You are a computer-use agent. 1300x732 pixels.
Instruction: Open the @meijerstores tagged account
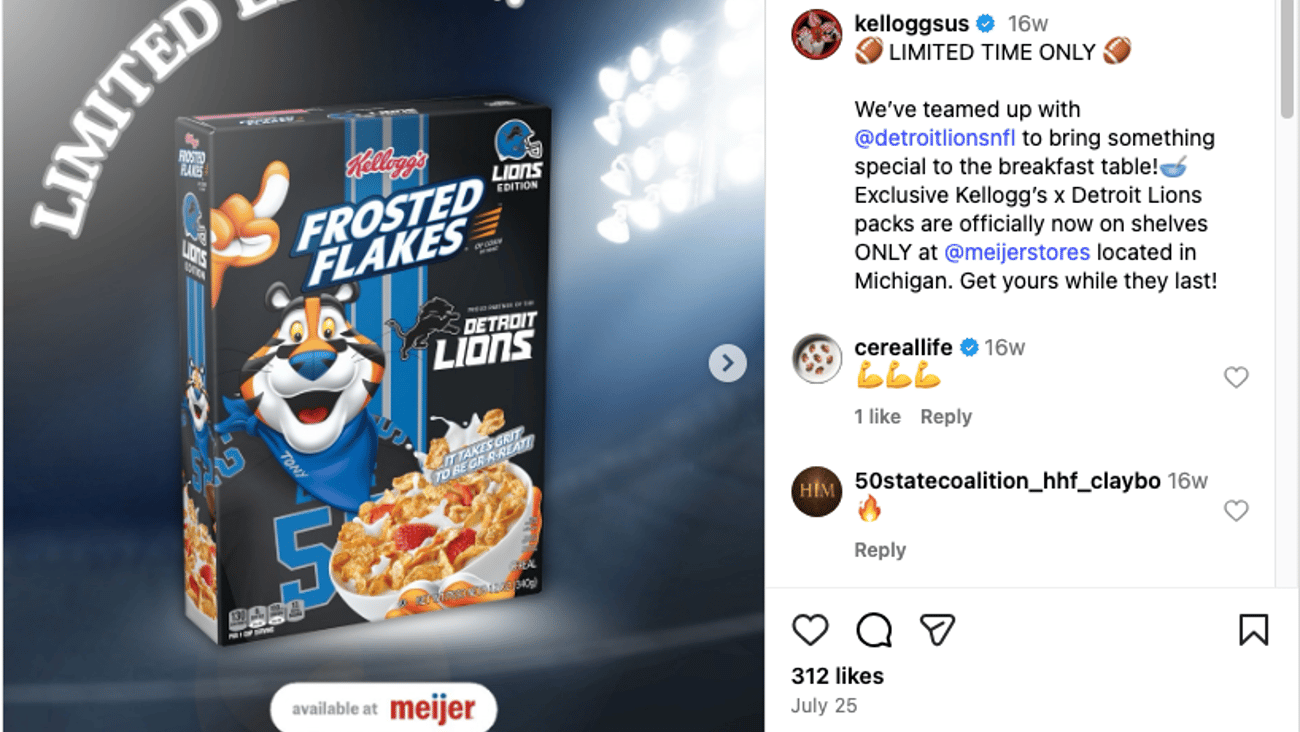(x=1017, y=252)
